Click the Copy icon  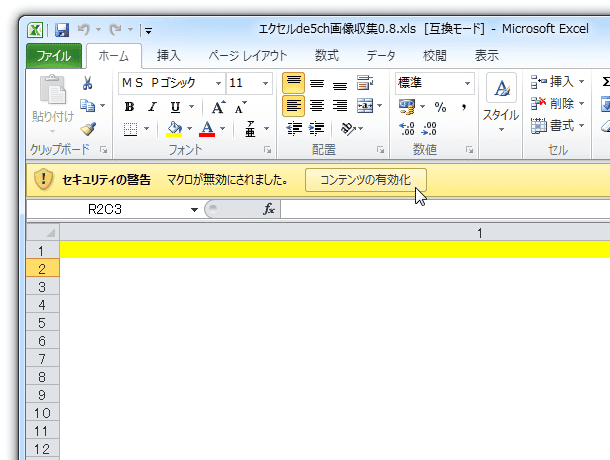coord(88,105)
